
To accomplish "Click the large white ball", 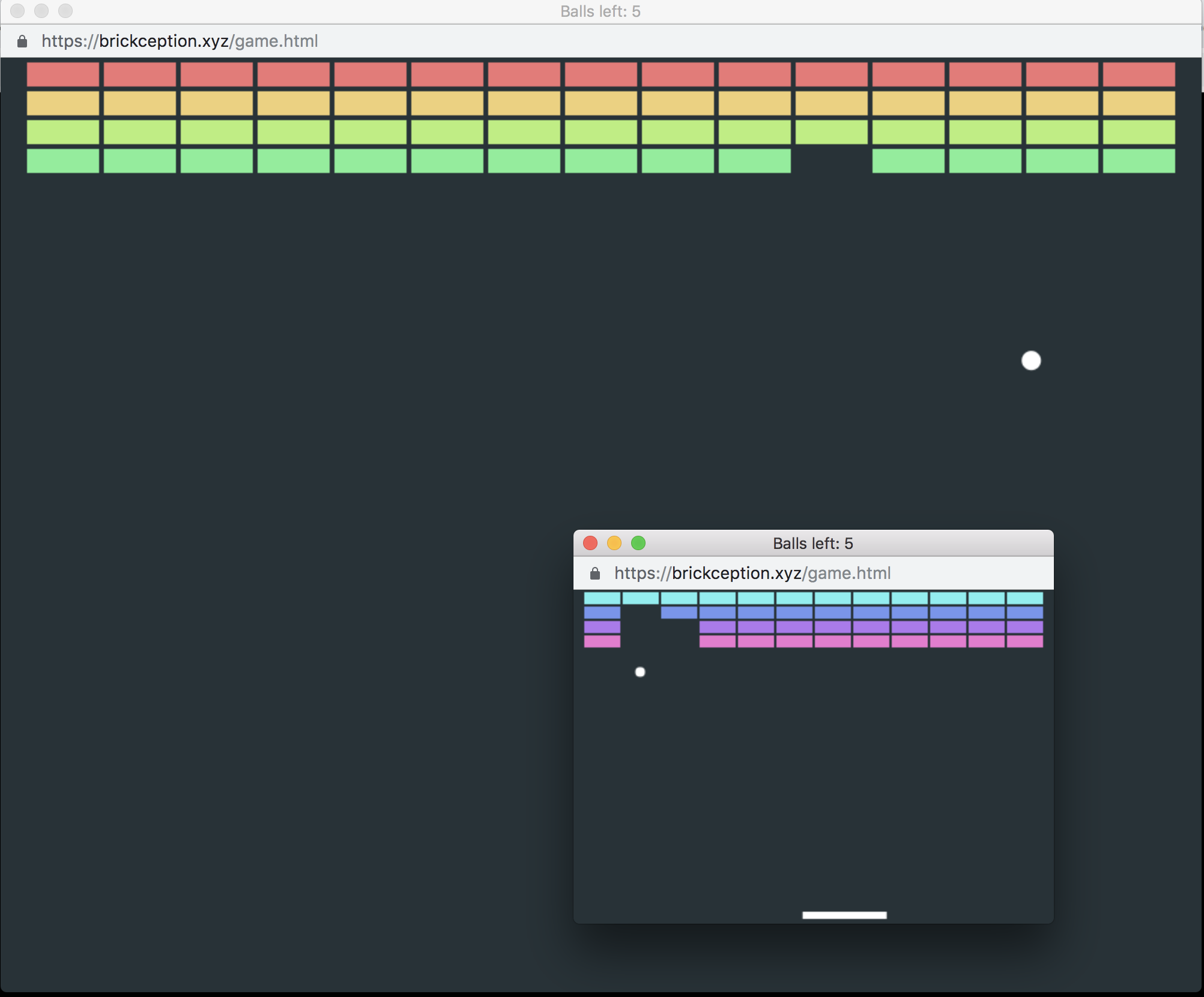I will tap(1030, 361).
